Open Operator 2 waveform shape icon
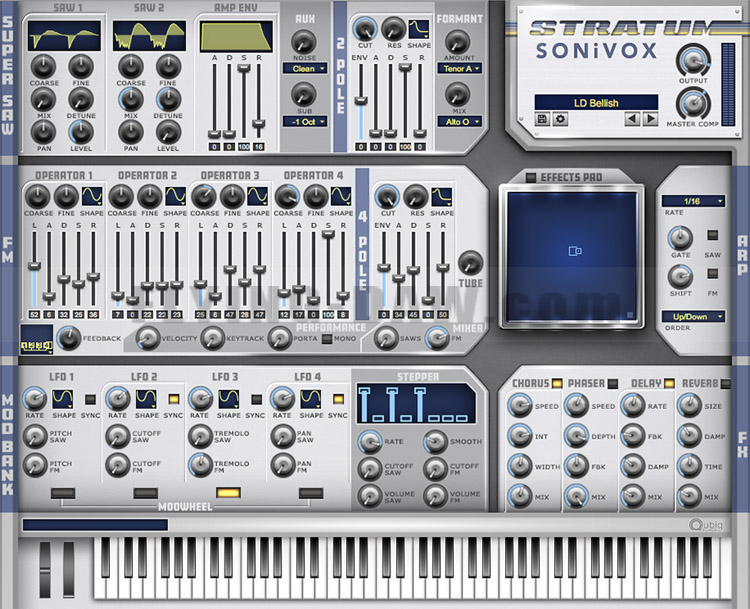 tap(175, 196)
